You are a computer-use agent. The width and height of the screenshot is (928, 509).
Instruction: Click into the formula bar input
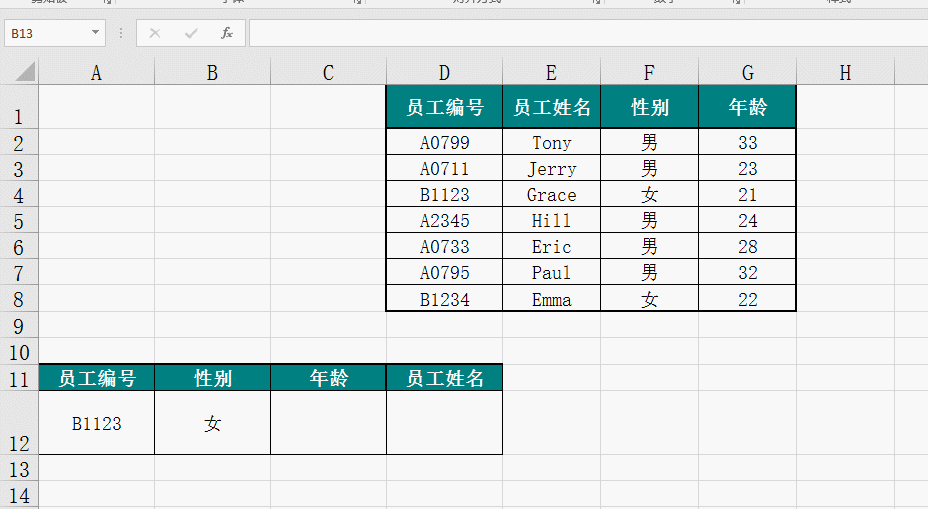tap(588, 33)
